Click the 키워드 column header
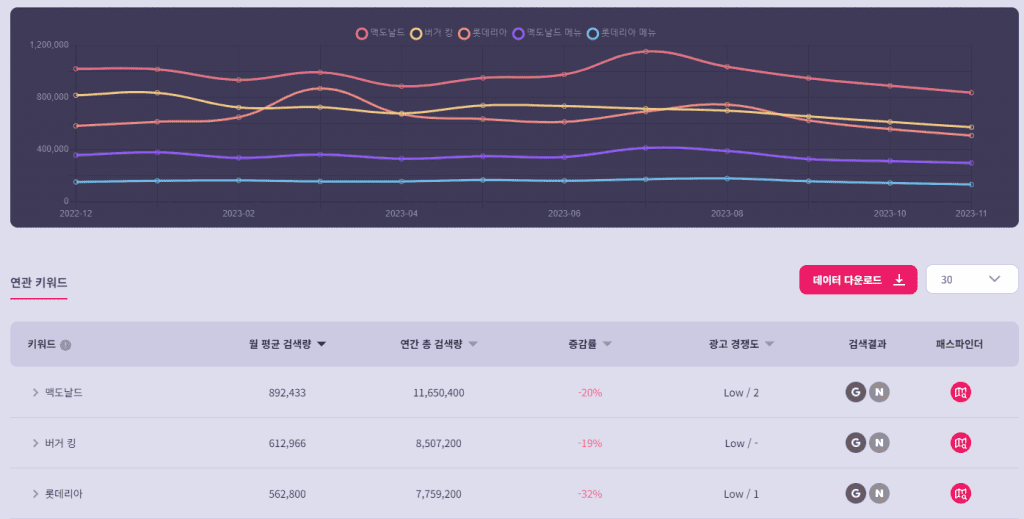1024x519 pixels. [x=41, y=344]
